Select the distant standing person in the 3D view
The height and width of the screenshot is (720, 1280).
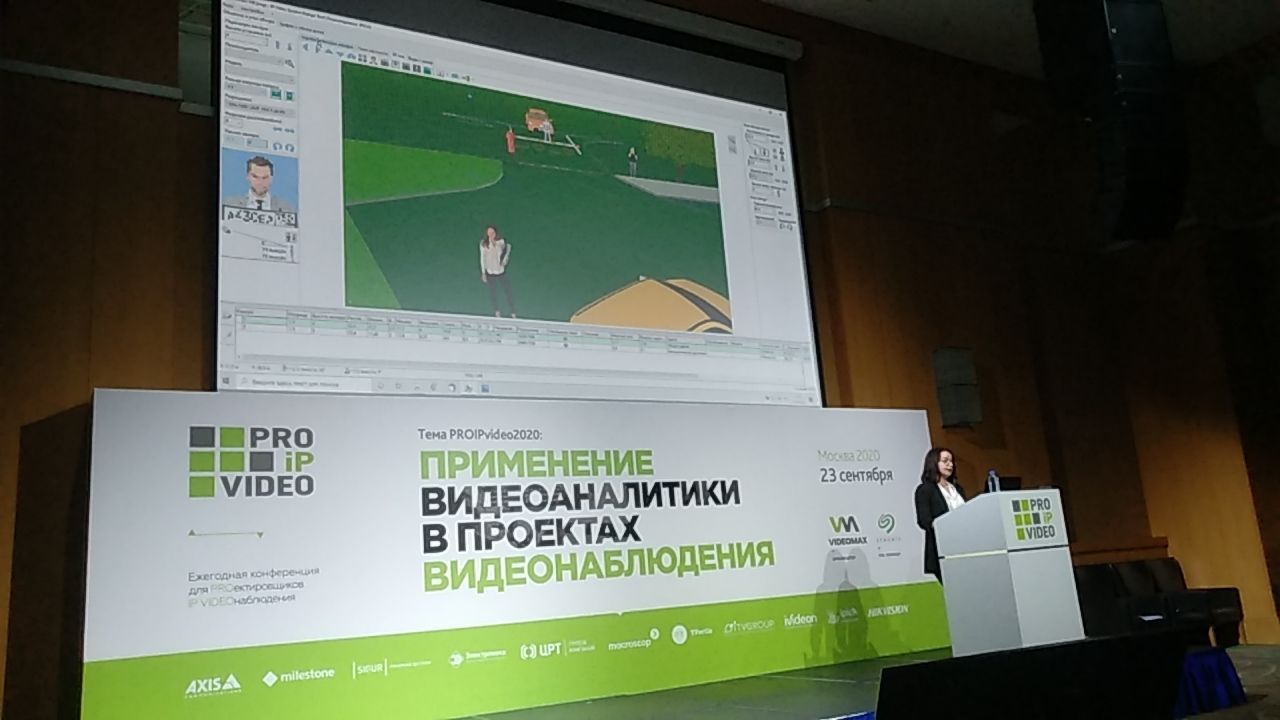coord(632,161)
